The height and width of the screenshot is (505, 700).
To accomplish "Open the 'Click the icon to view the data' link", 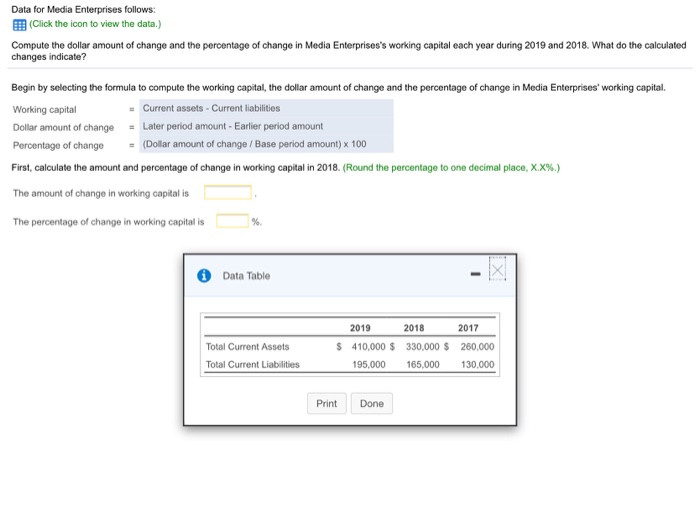I will (95, 24).
